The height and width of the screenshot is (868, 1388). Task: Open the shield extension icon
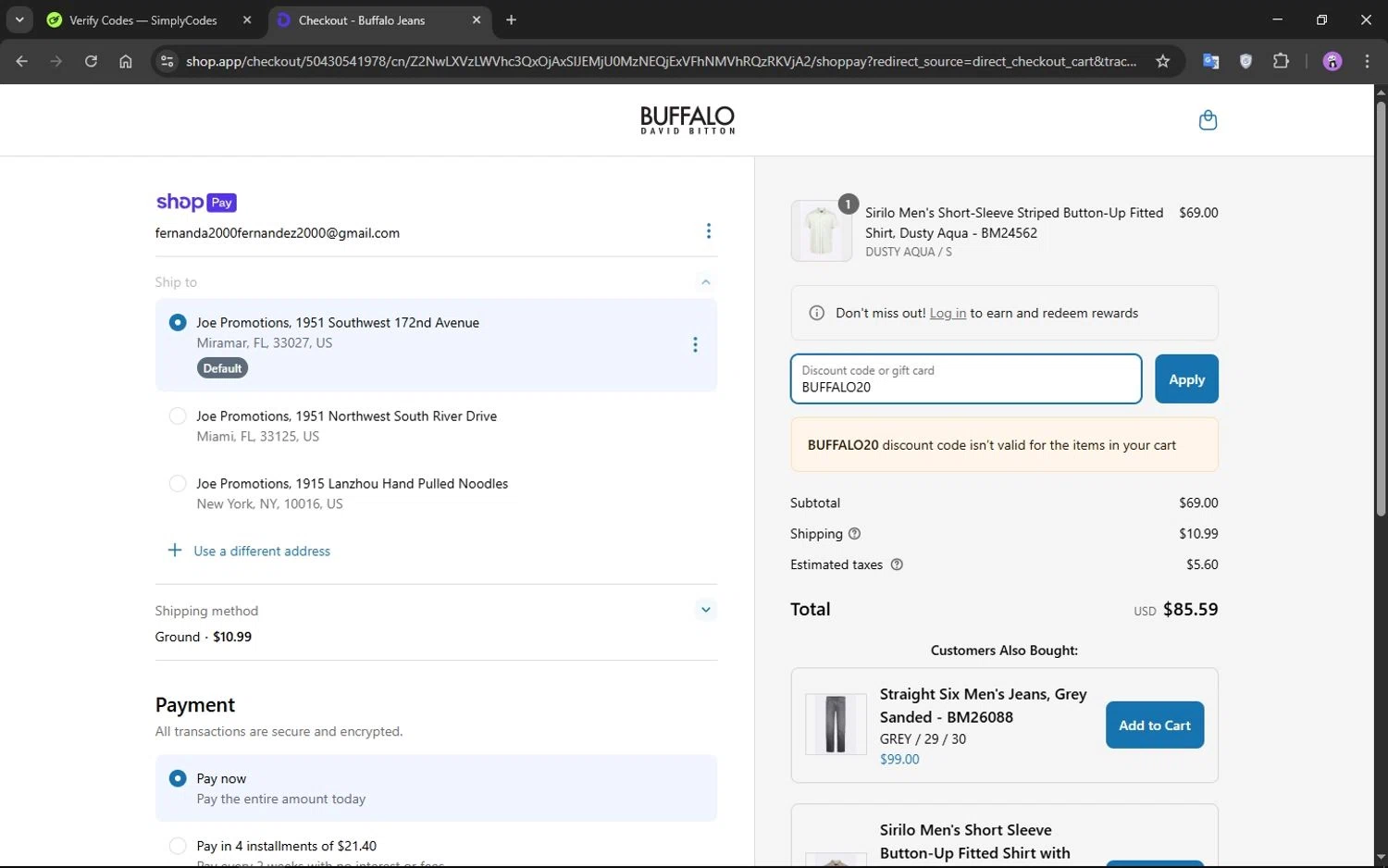(x=1246, y=61)
